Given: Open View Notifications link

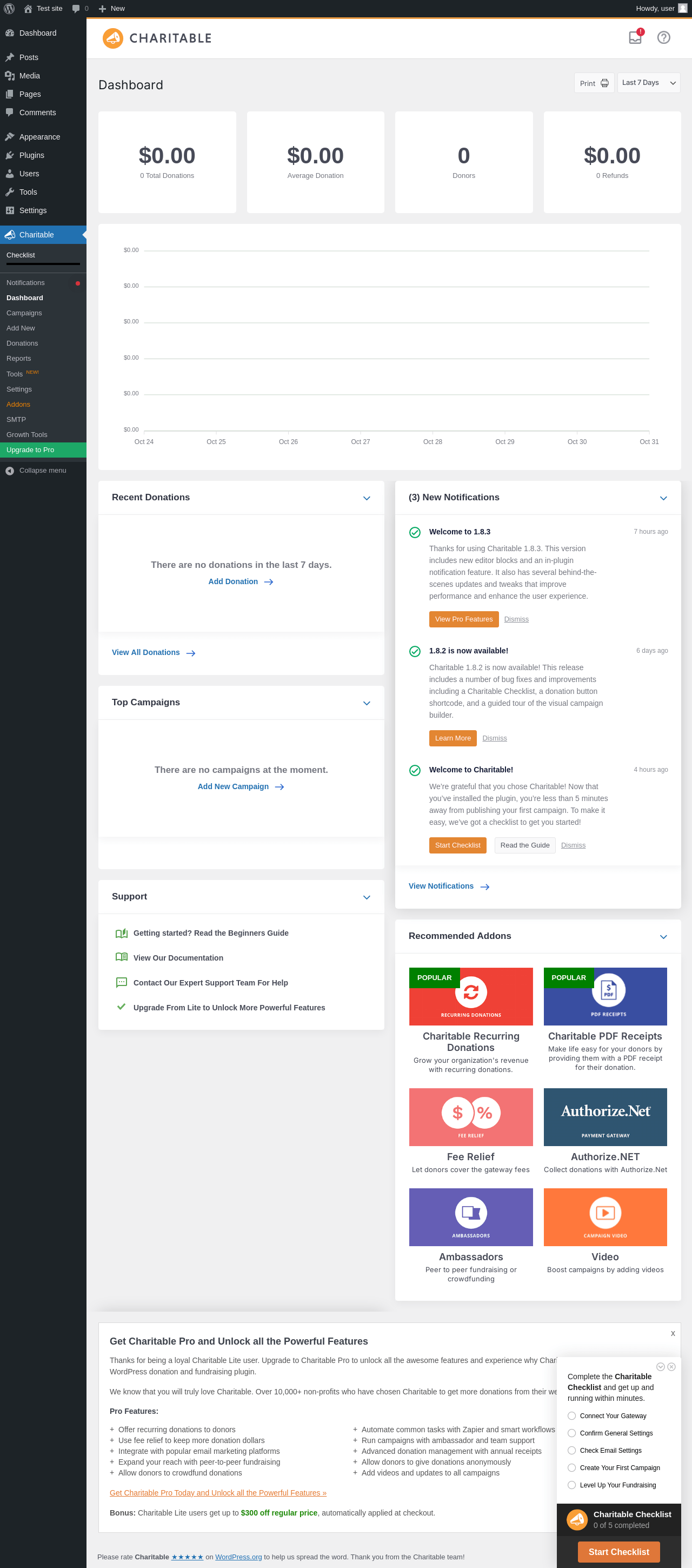Looking at the screenshot, I should [x=449, y=886].
